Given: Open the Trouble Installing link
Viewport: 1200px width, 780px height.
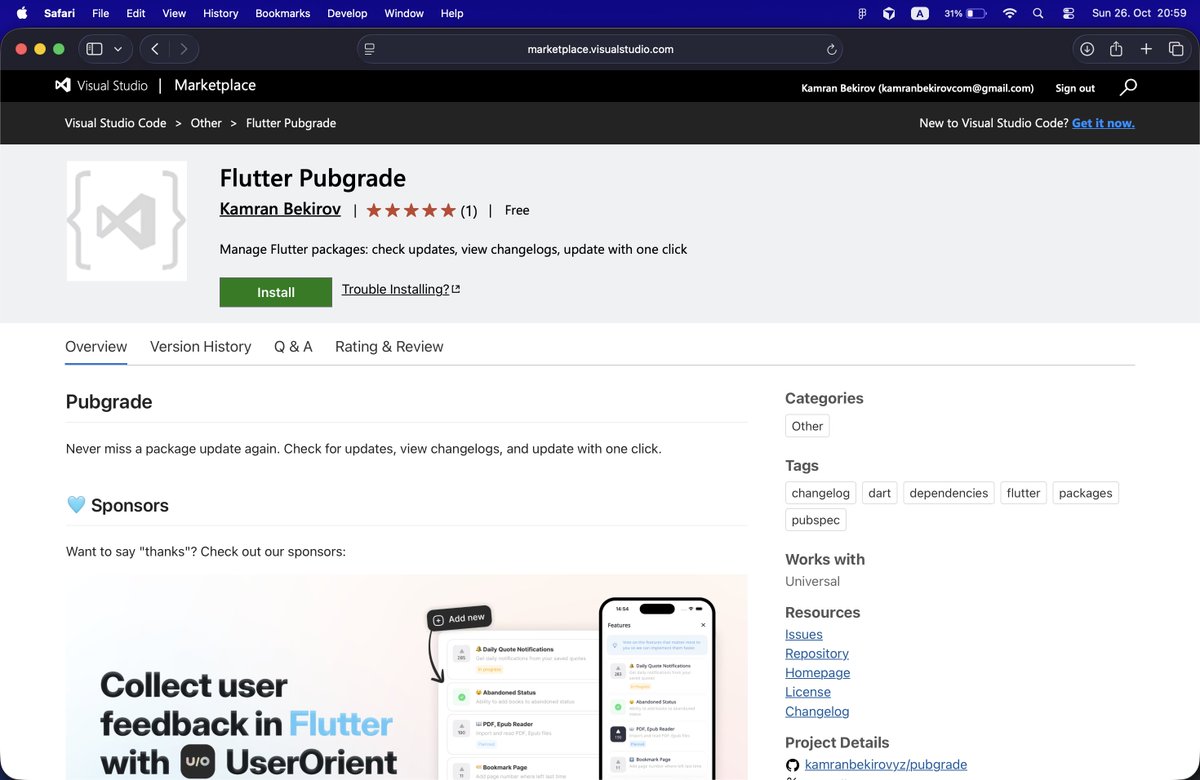Looking at the screenshot, I should pyautogui.click(x=401, y=289).
